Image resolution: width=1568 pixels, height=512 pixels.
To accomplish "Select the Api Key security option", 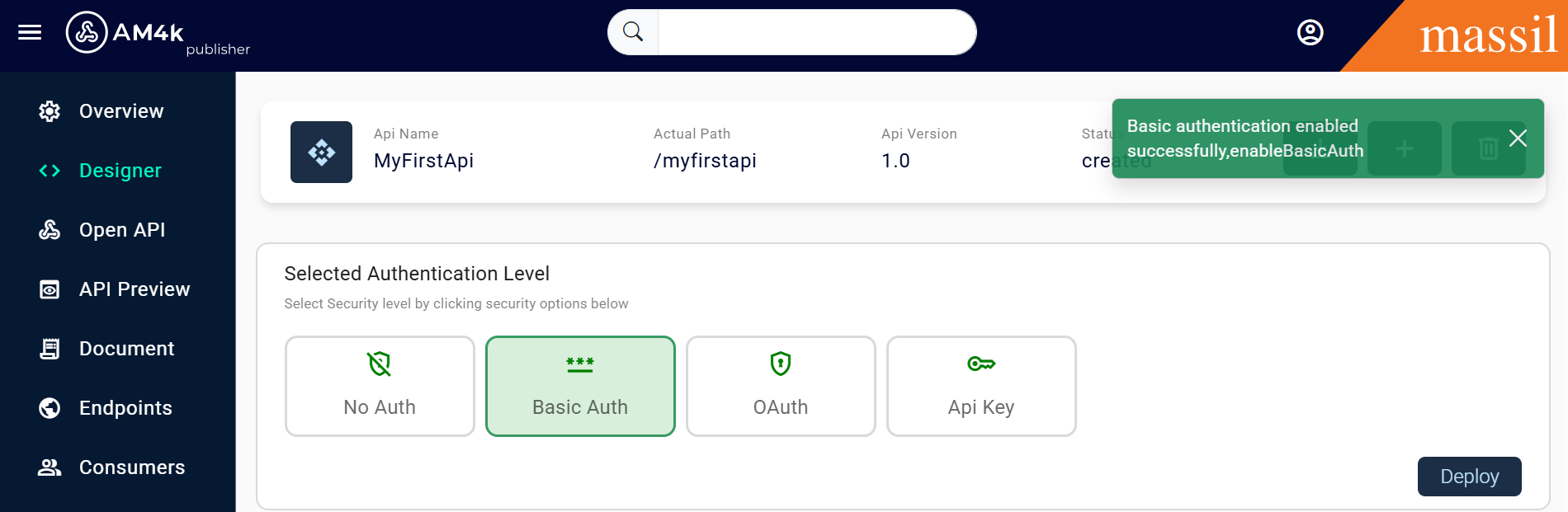I will tap(981, 386).
